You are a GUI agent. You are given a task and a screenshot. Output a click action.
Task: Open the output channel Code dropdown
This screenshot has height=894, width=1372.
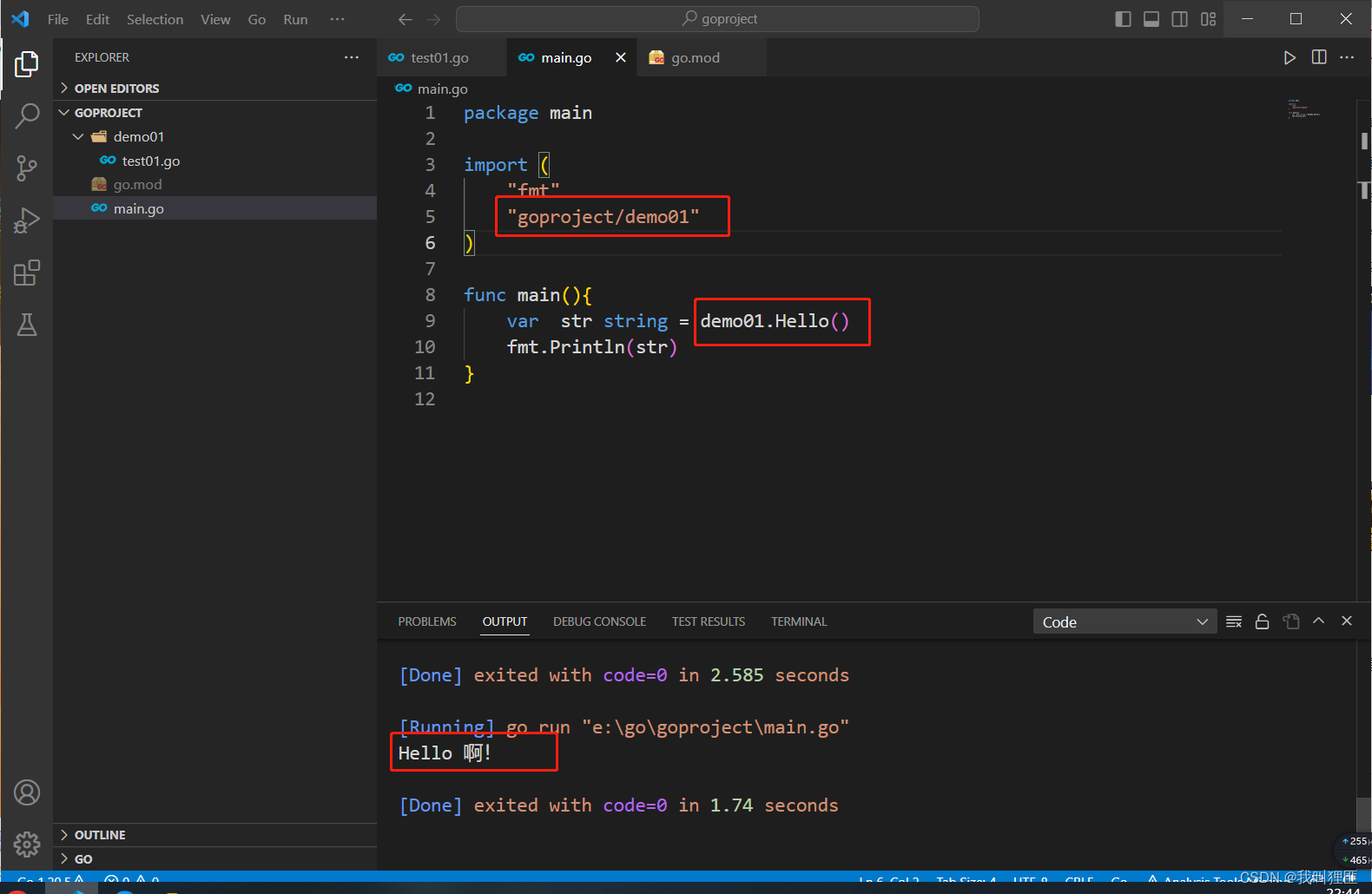click(1125, 621)
